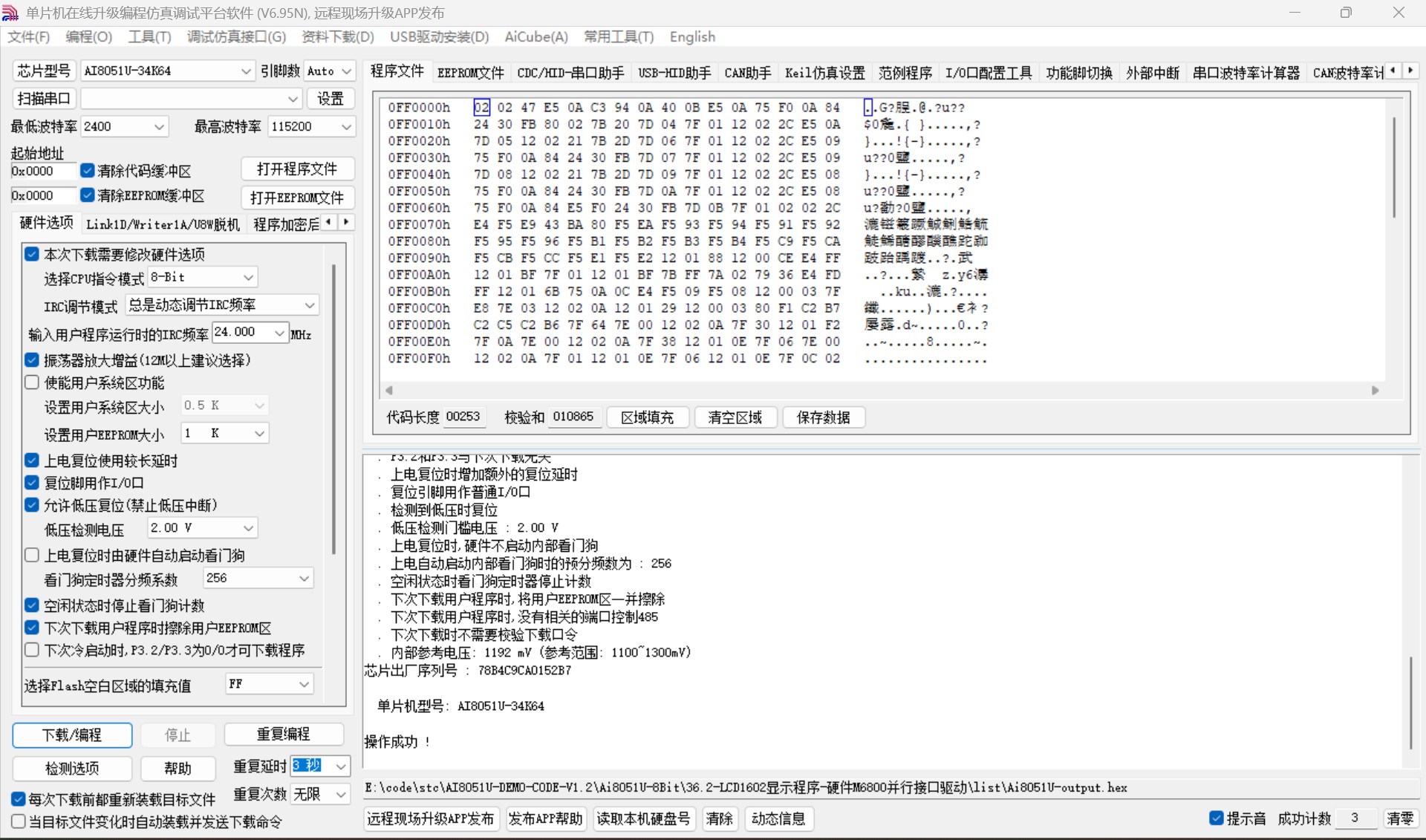1426x840 pixels.
Task: Toggle 振荡器放大增益 checkbox
Action: 32,360
